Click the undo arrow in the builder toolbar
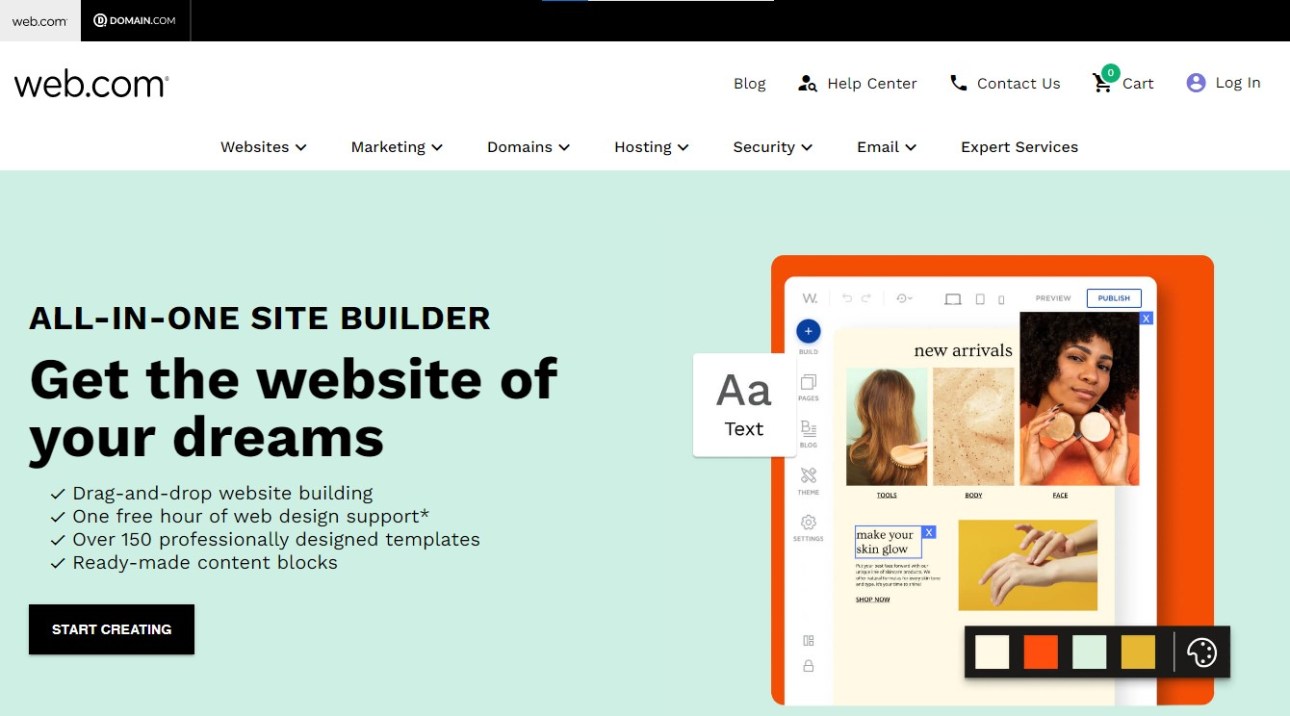 [847, 298]
